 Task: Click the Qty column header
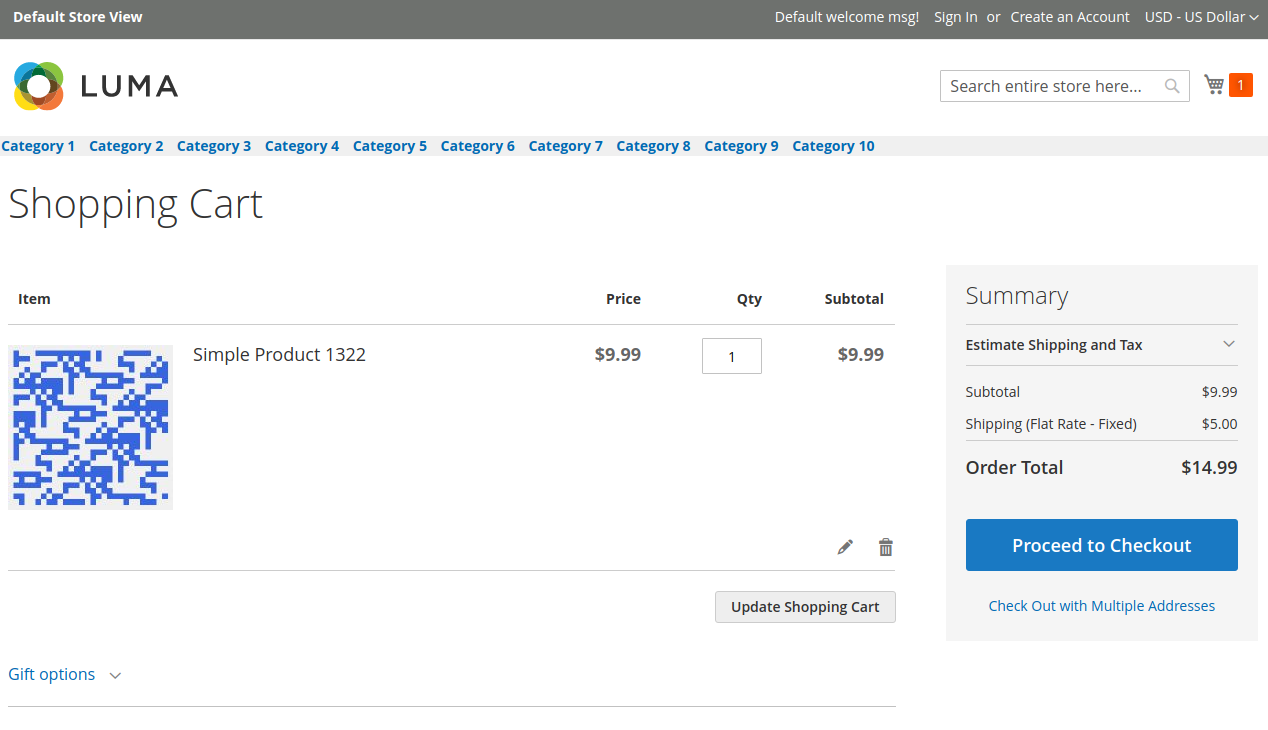click(x=749, y=299)
